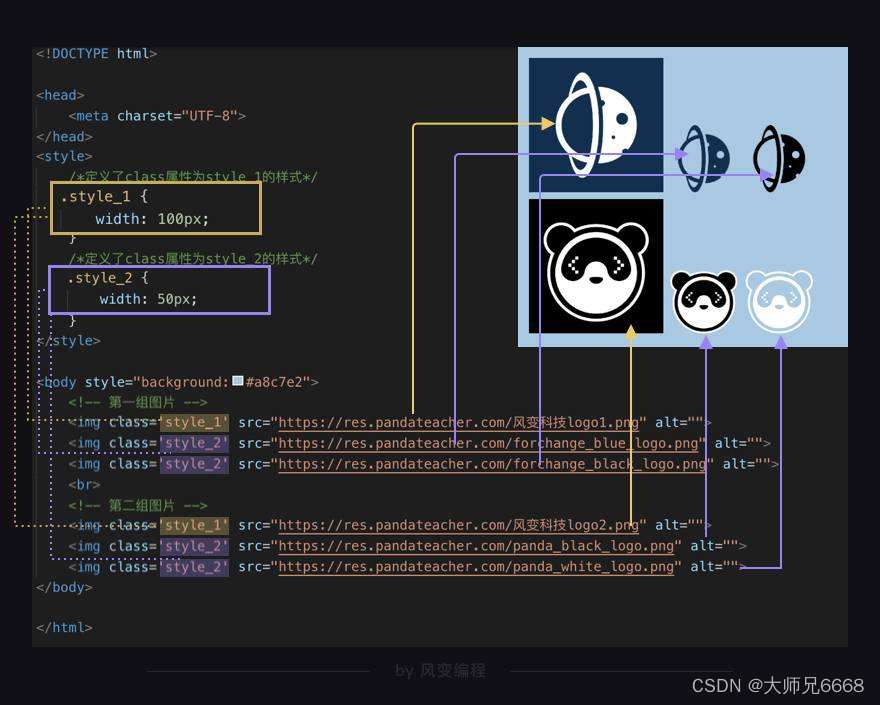
Task: Click 'style_2' class on the forchange_black_logo line
Action: [x=194, y=464]
